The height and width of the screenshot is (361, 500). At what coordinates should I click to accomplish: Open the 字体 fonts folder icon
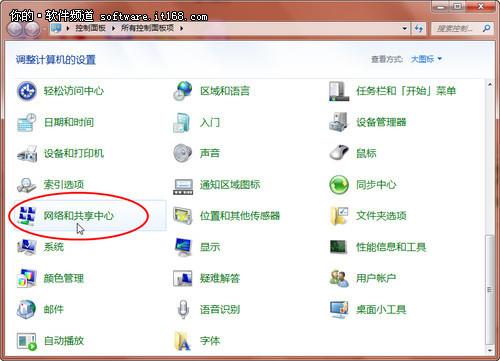click(x=182, y=341)
